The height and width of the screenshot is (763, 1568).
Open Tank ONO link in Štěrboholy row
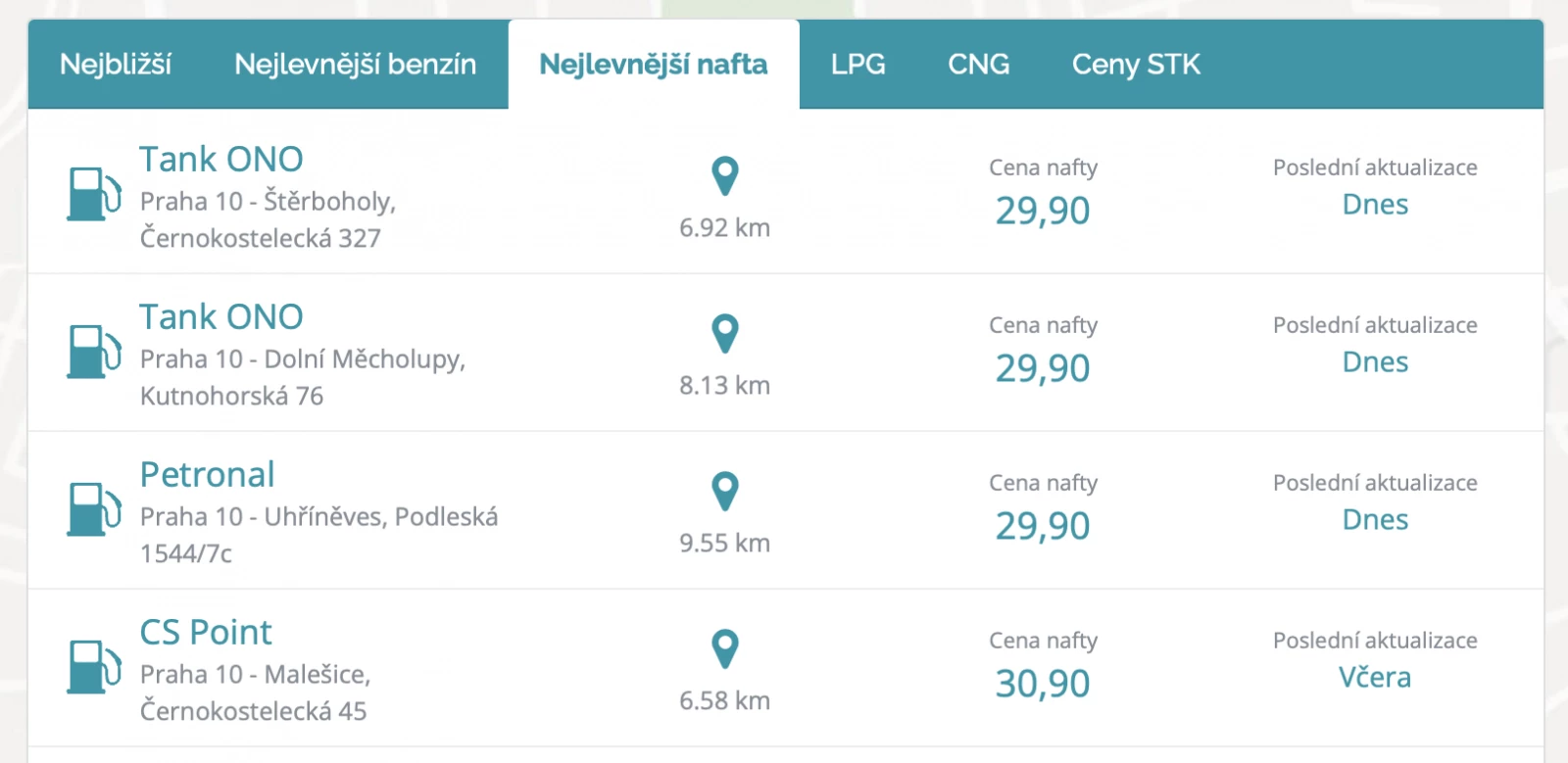(221, 159)
